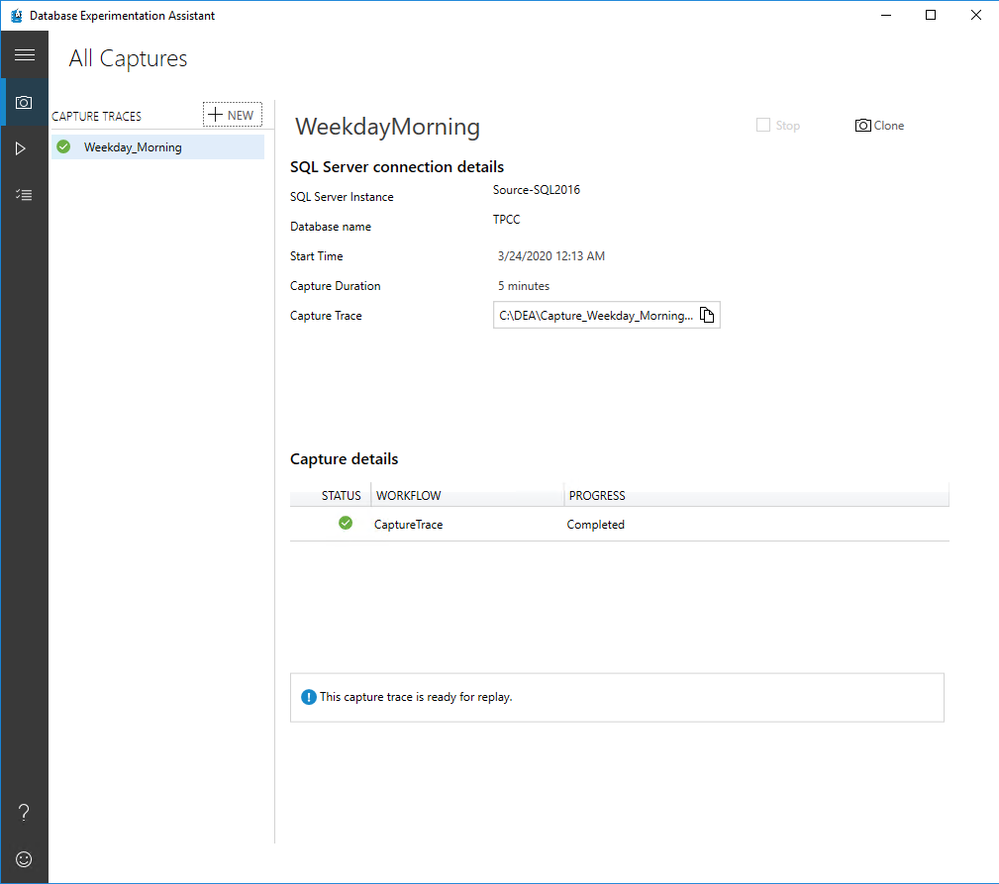Click the Start Time label
This screenshot has width=999, height=884.
click(x=317, y=256)
